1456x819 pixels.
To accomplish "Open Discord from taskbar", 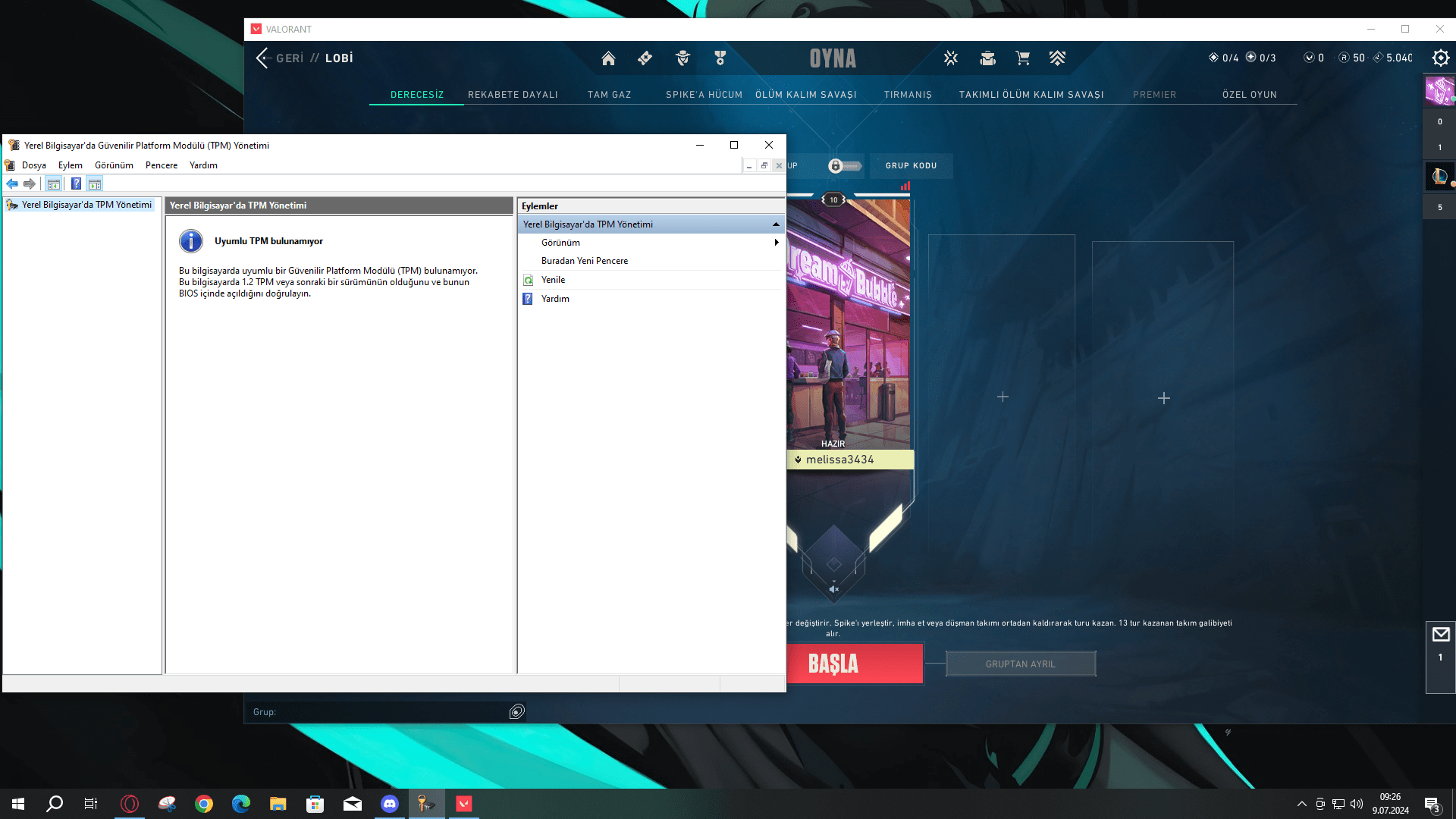I will [389, 804].
